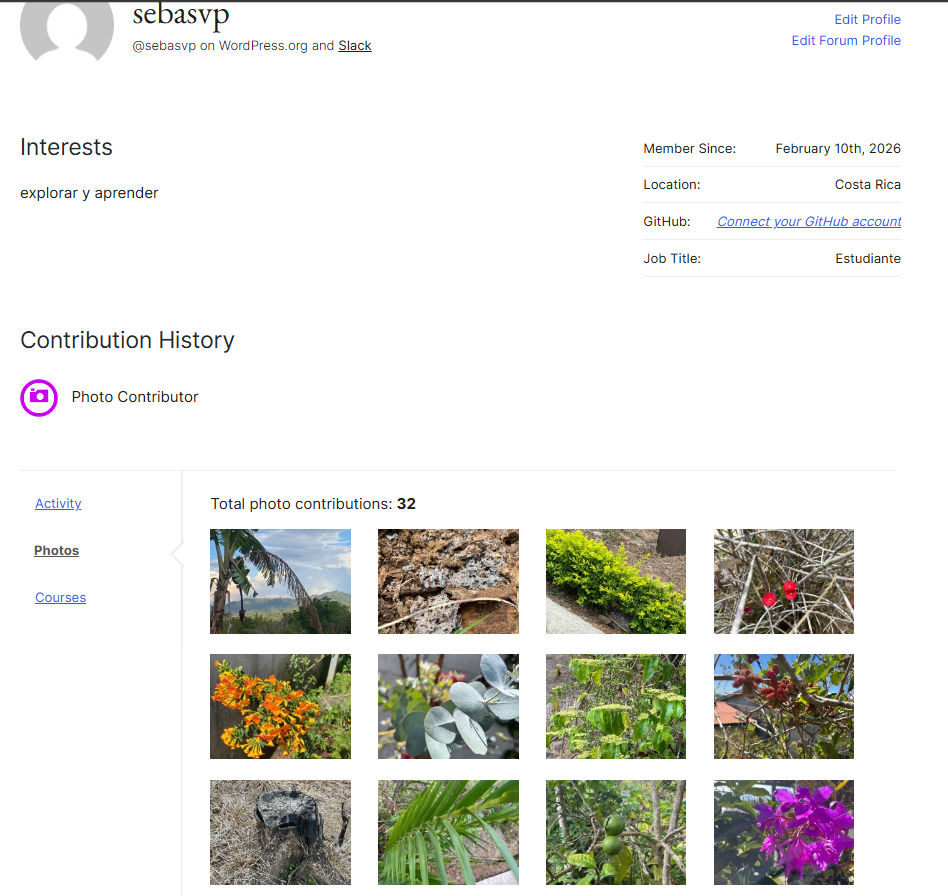Open the eucalyptus blue-gray leaves photo
The height and width of the screenshot is (896, 948).
(448, 706)
